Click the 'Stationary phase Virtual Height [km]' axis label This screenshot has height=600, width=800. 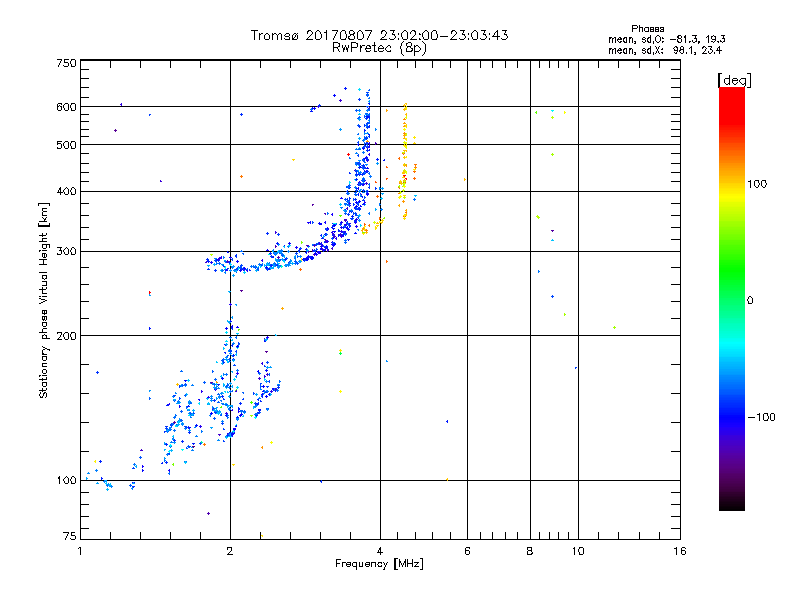tap(44, 300)
